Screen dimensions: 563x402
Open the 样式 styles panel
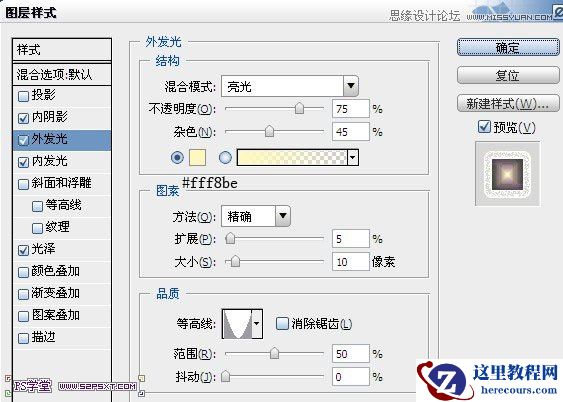click(62, 50)
